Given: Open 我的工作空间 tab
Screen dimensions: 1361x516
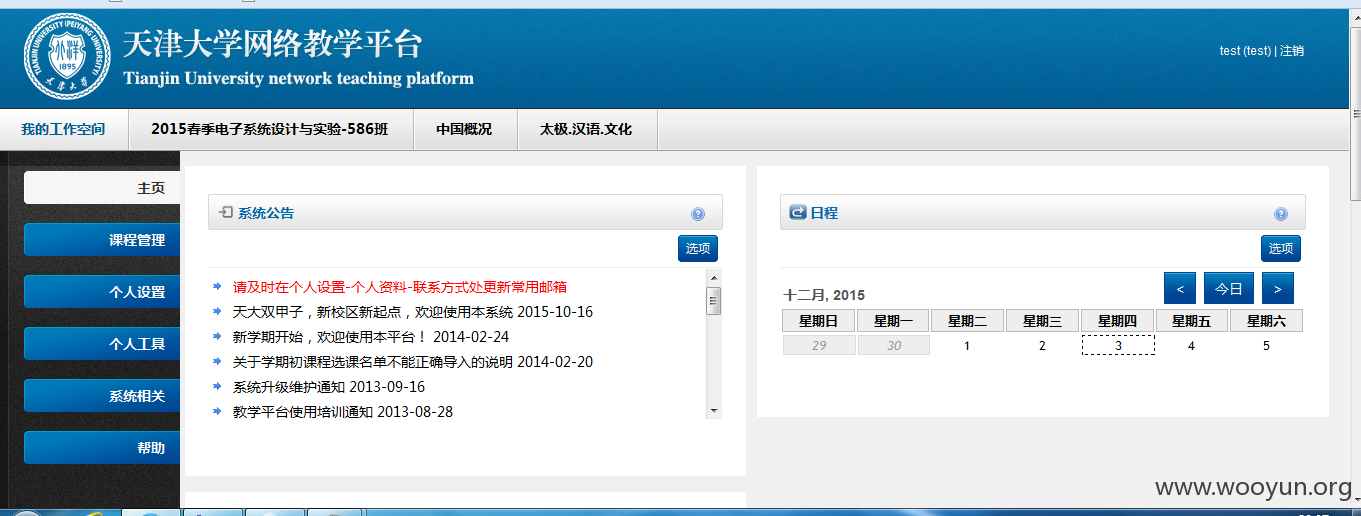Looking at the screenshot, I should click(64, 129).
